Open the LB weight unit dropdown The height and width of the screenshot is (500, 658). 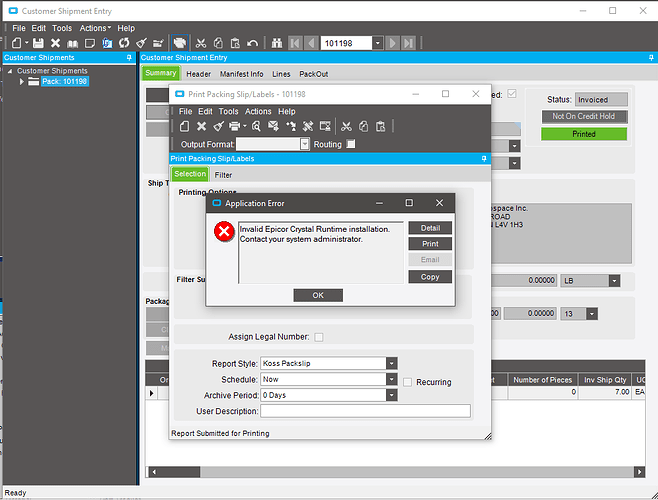pos(614,280)
